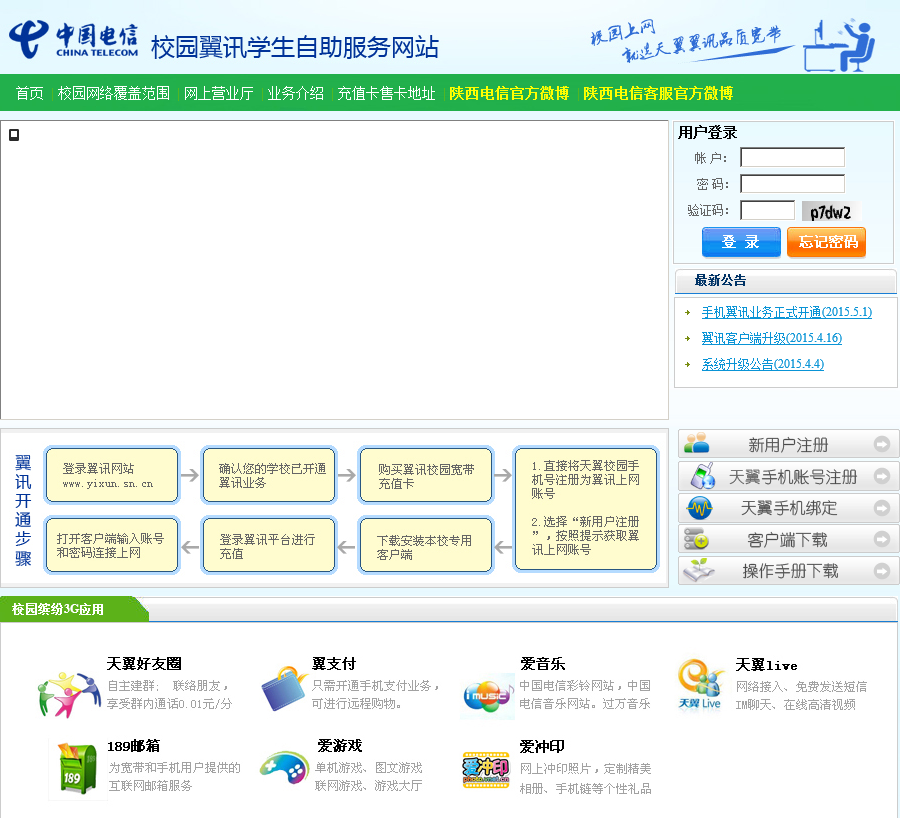Open announcement 手机翼讯业务正式开通(2015.5.1)
Image resolution: width=900 pixels, height=818 pixels.
point(786,312)
